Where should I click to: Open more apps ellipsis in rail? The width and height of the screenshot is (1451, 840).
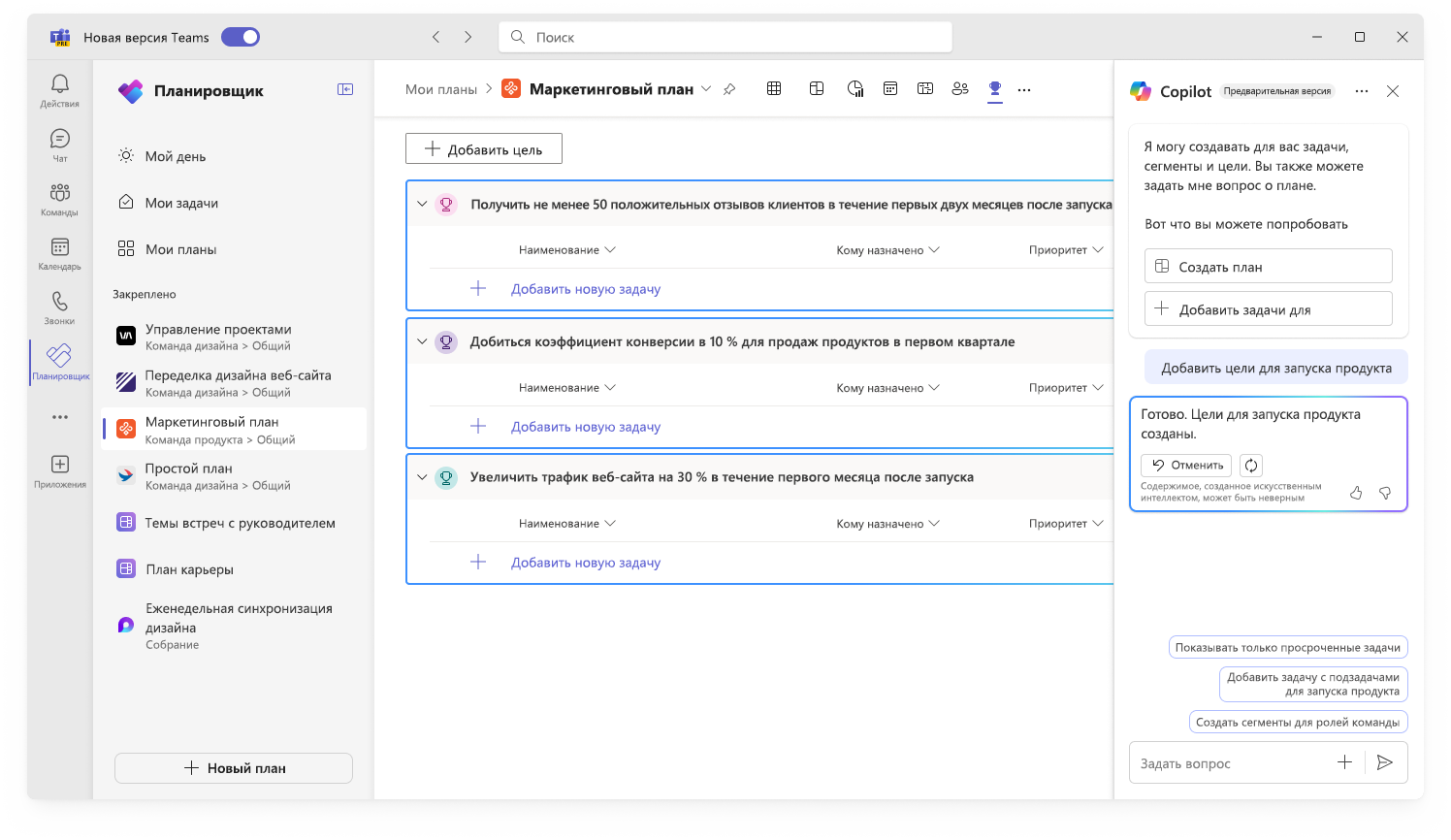click(x=60, y=417)
